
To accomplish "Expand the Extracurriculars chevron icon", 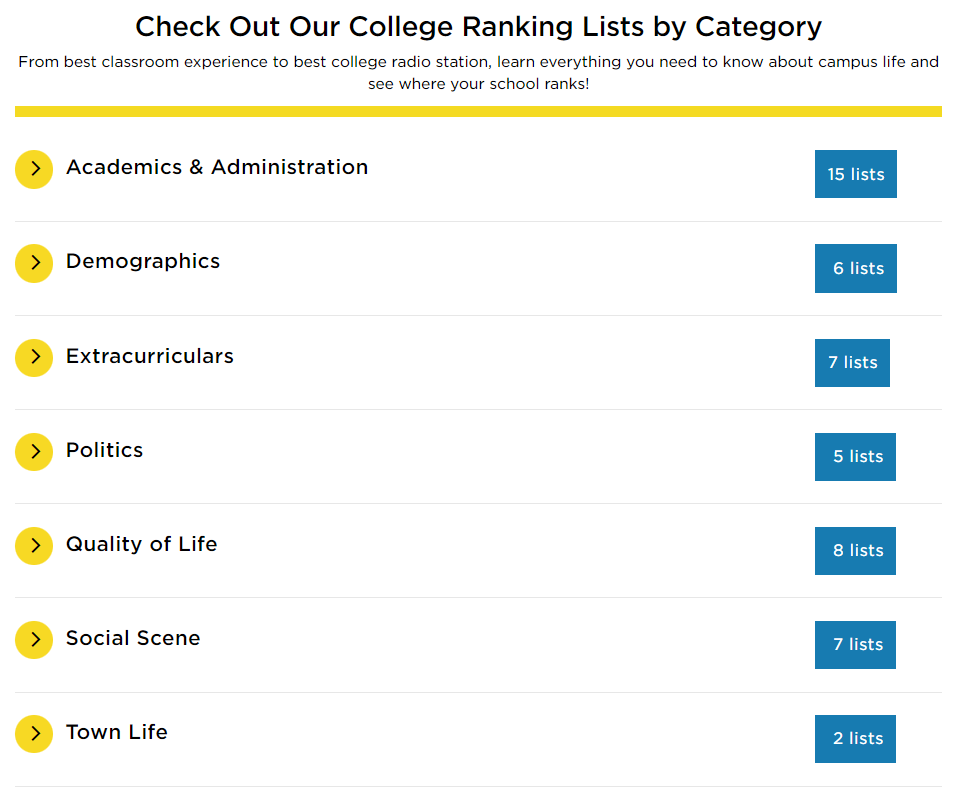I will pyautogui.click(x=34, y=357).
